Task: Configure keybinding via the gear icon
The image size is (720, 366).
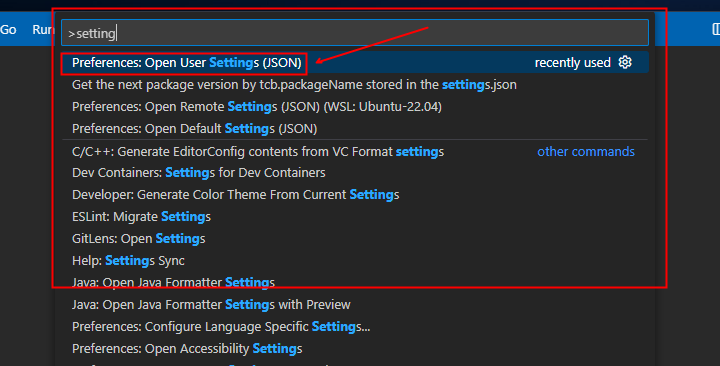Action: click(x=625, y=62)
